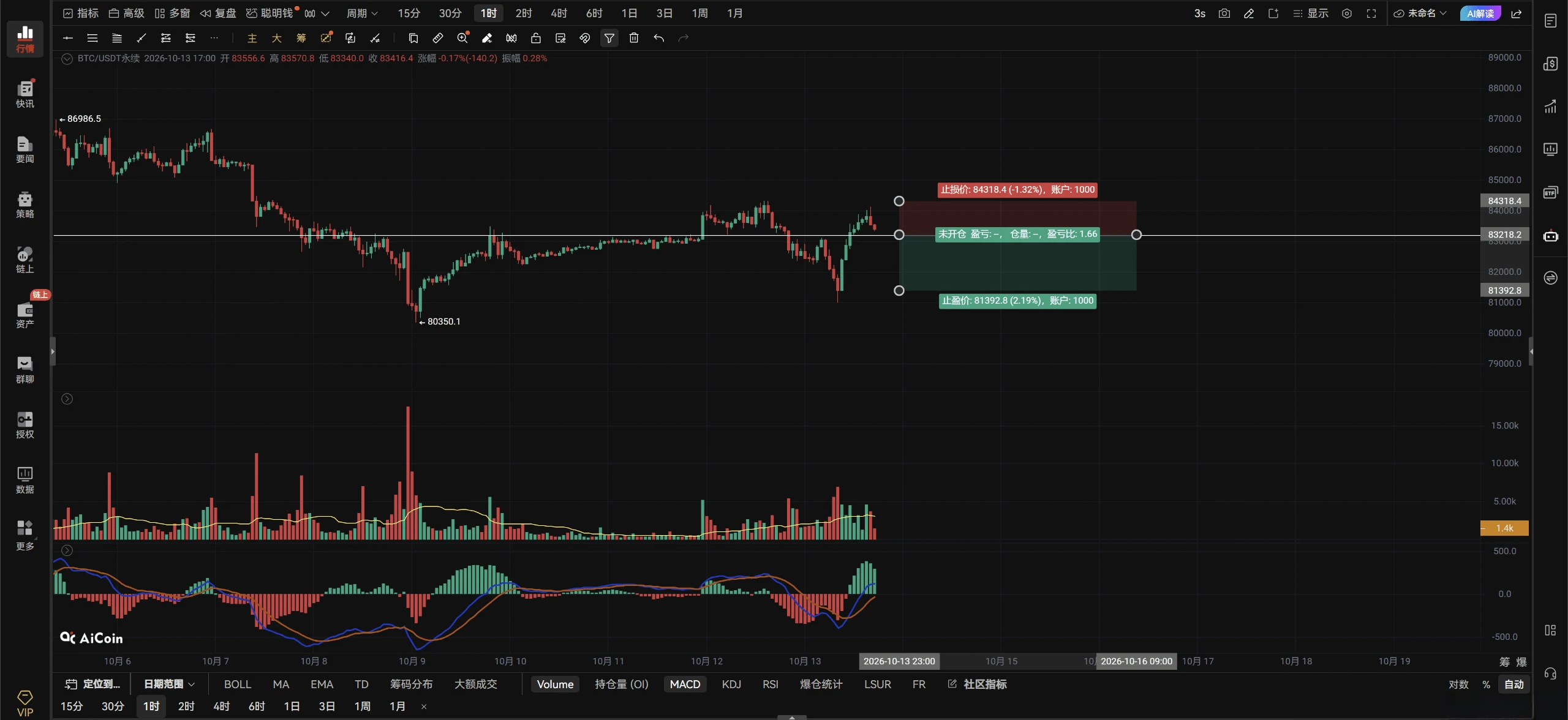Expand the chart type dropdown arrow

[325, 13]
